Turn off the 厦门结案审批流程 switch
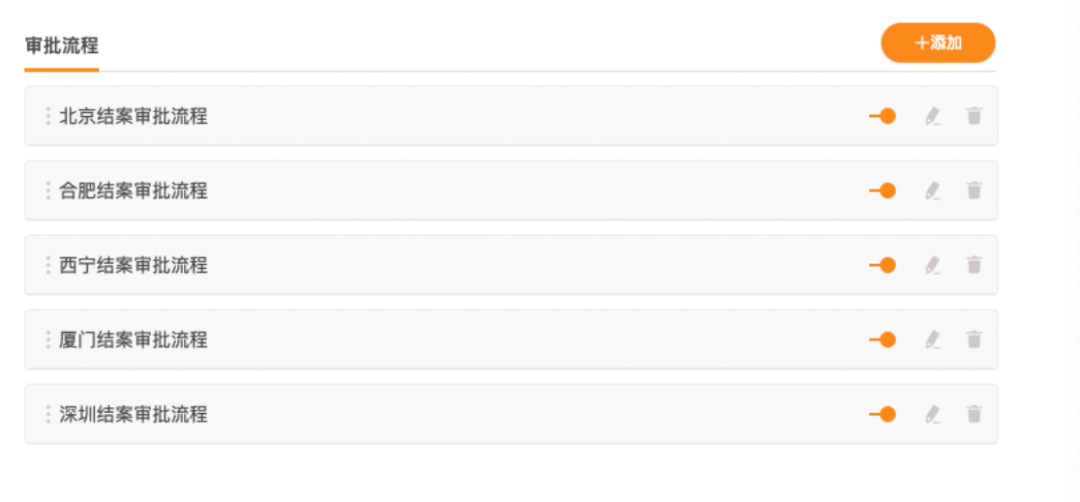The image size is (1080, 502). (882, 339)
